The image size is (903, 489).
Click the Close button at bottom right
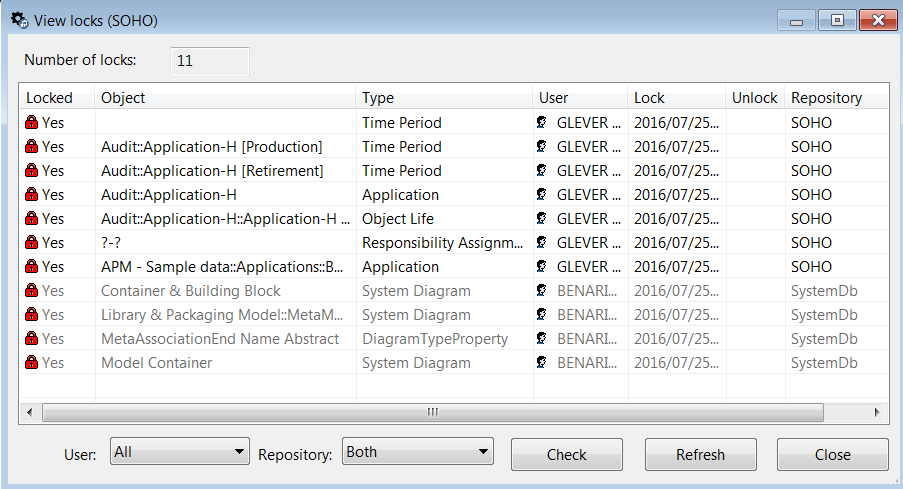tap(832, 455)
